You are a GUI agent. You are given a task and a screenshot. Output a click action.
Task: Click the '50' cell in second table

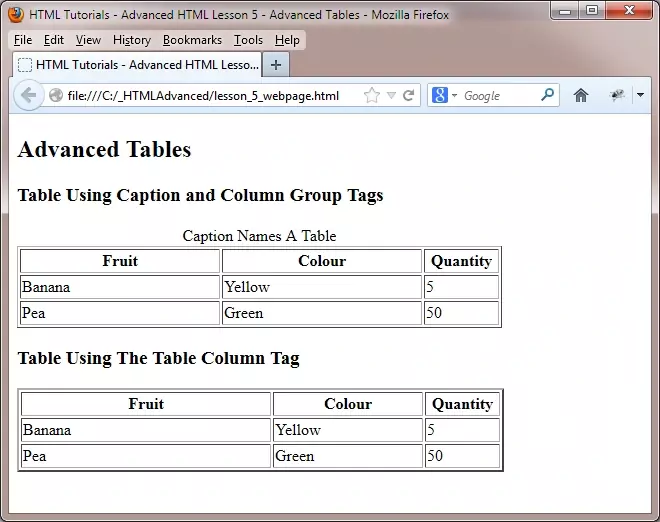pos(463,456)
